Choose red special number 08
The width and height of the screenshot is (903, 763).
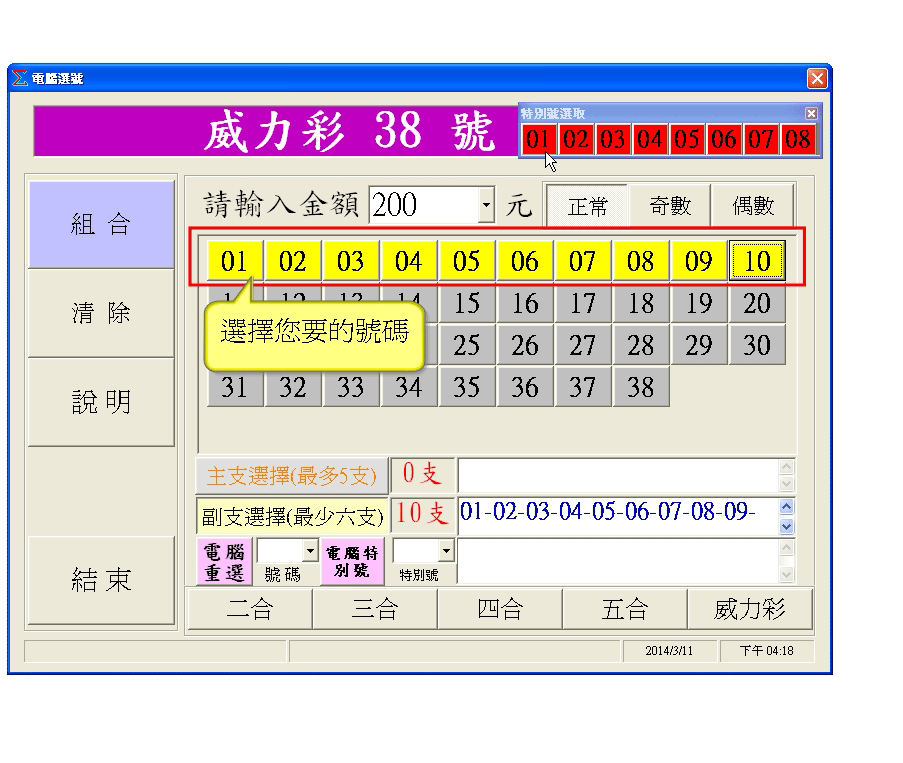[x=798, y=139]
